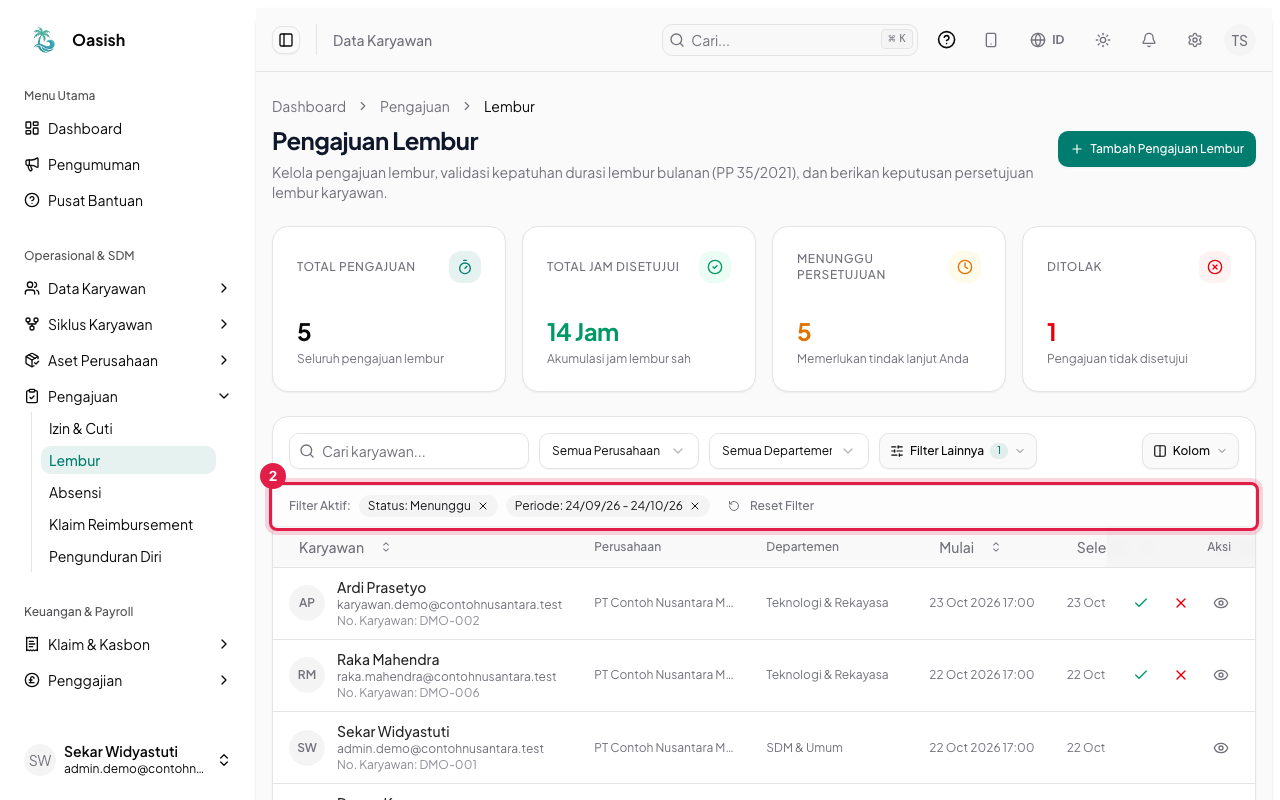The image size is (1280, 800).
Task: Toggle light theme sun icon
Action: (1103, 40)
